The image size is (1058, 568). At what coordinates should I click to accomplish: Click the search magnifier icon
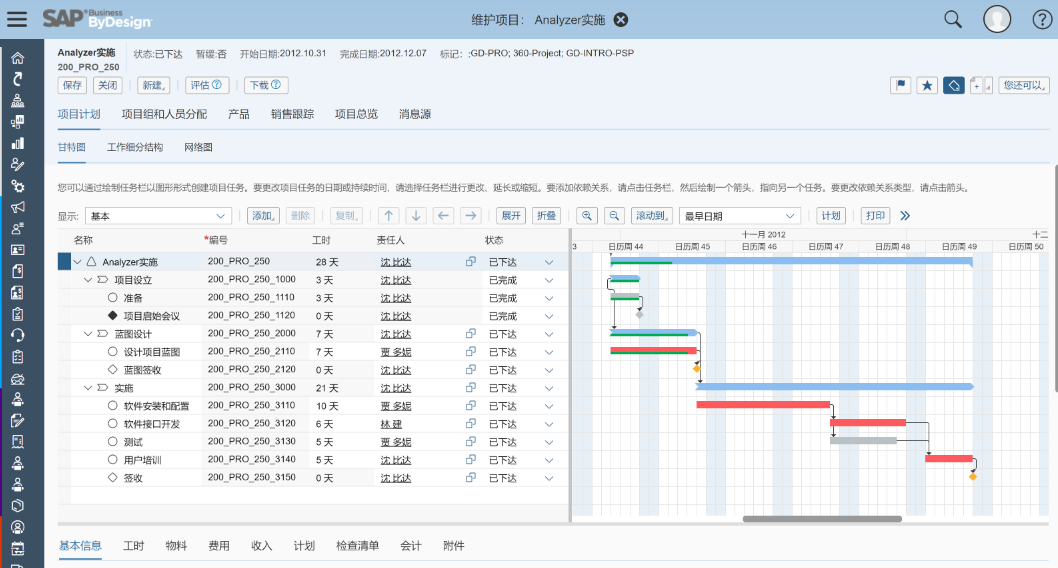(953, 19)
